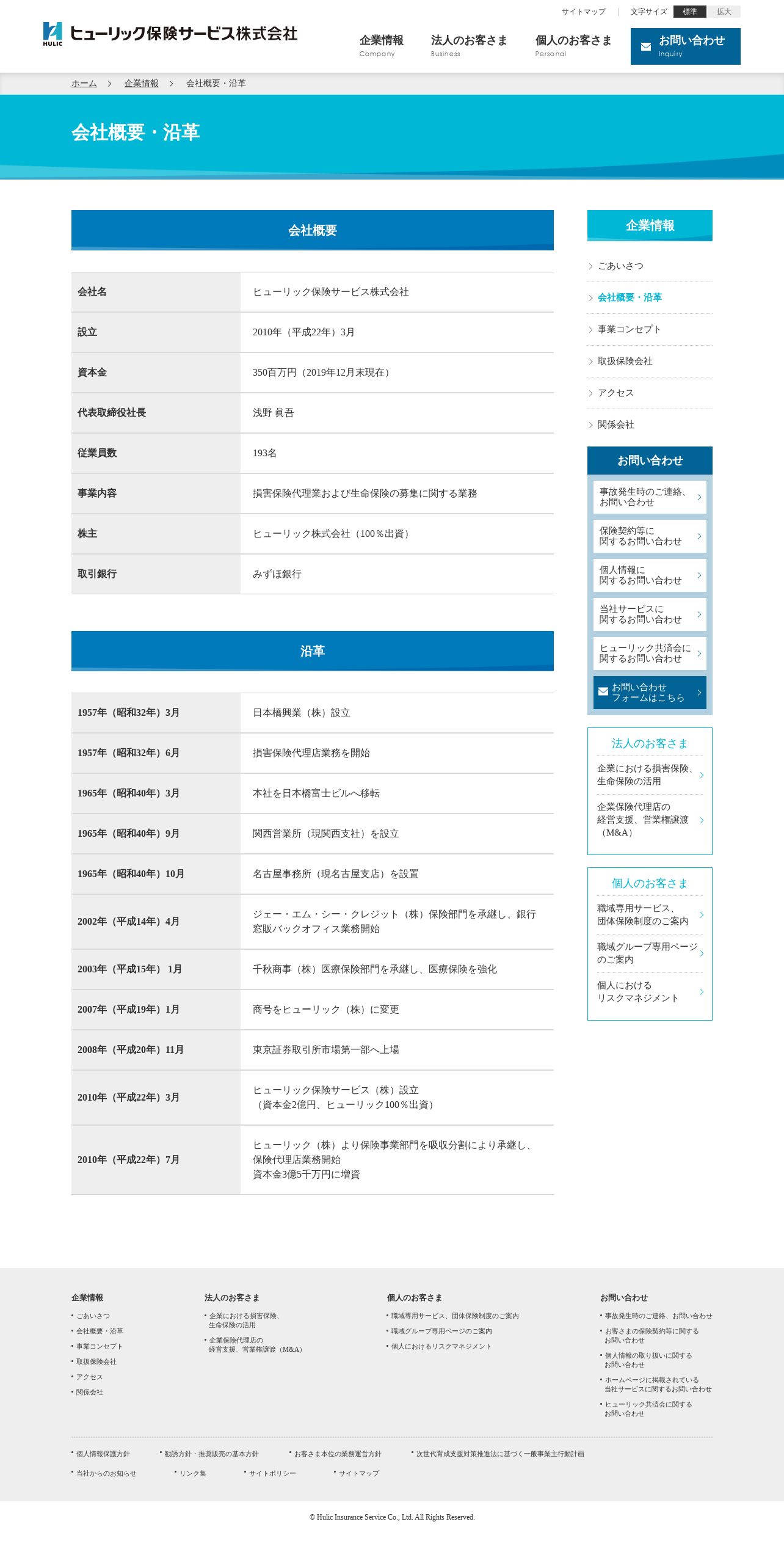This screenshot has width=784, height=1552.
Task: Click arrow icon beside 企業における損害保険
Action: click(702, 775)
